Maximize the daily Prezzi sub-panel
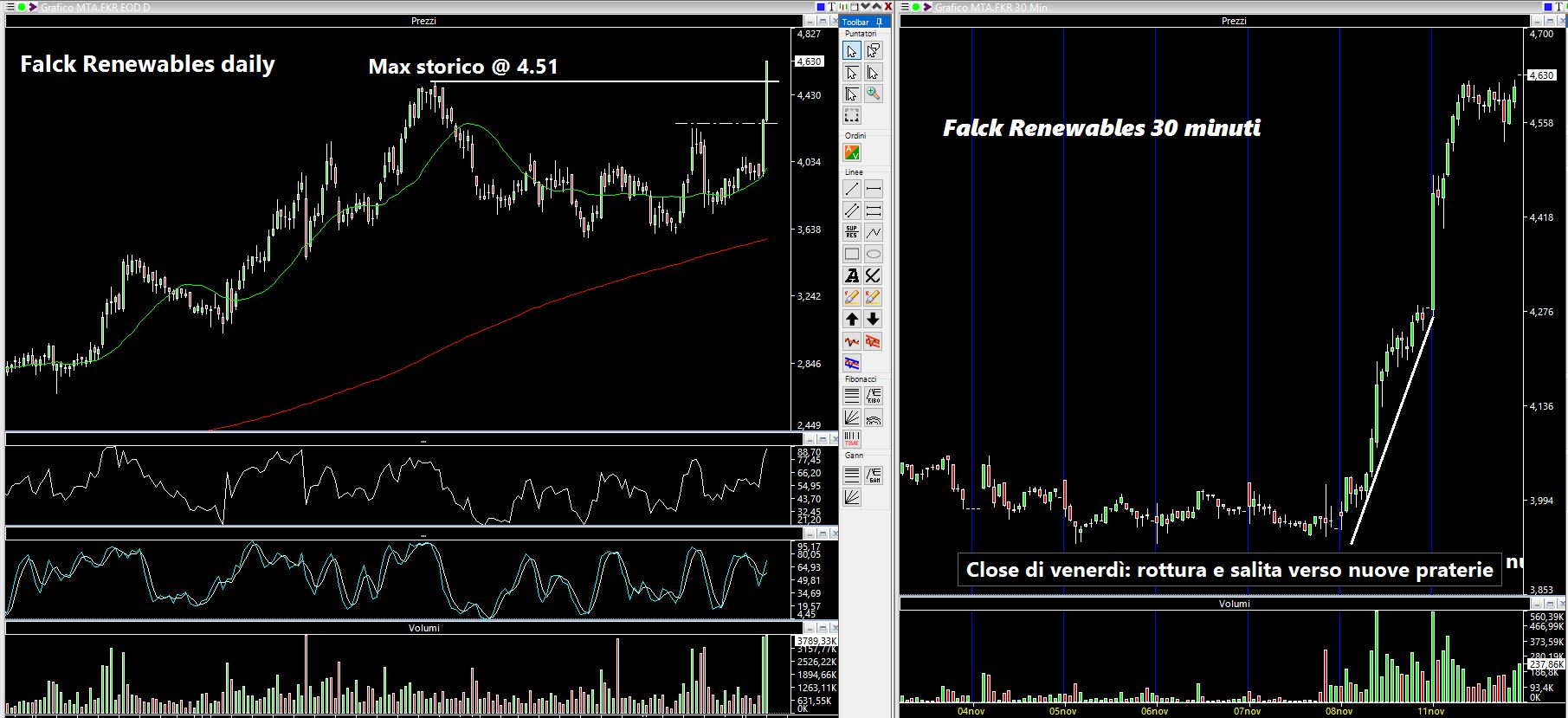This screenshot has width=1568, height=718. (823, 21)
